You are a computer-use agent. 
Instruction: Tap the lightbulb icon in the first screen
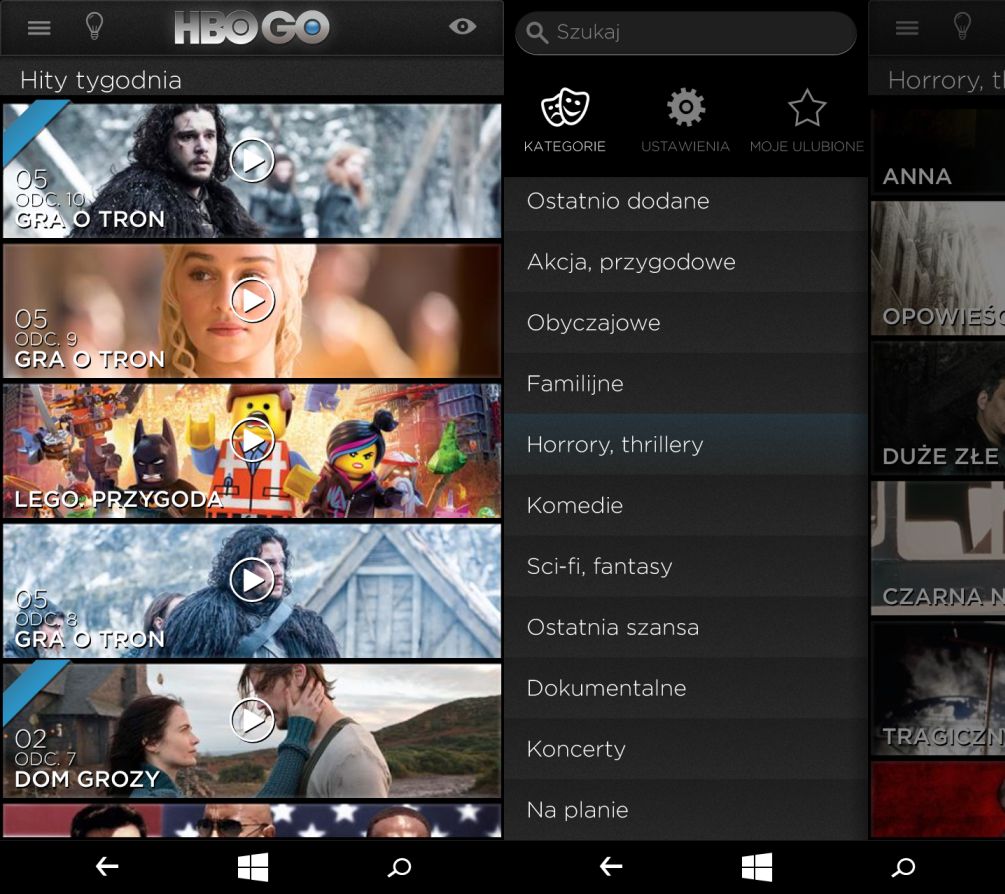coord(94,26)
